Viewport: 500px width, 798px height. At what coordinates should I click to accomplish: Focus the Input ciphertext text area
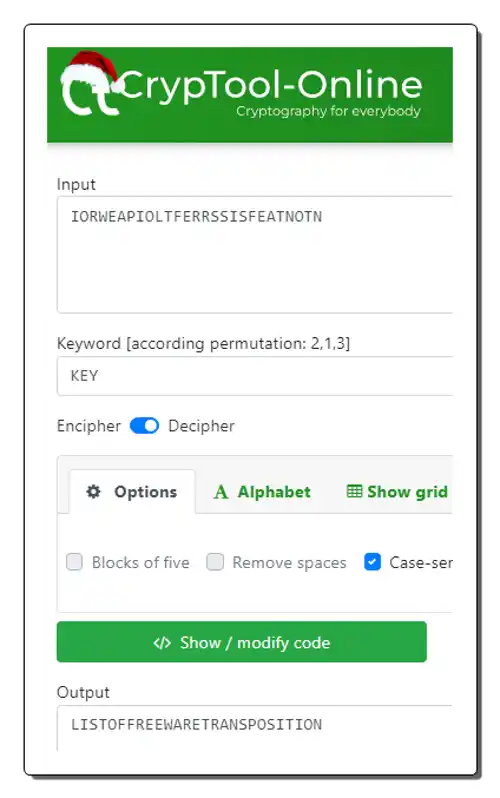pos(255,254)
